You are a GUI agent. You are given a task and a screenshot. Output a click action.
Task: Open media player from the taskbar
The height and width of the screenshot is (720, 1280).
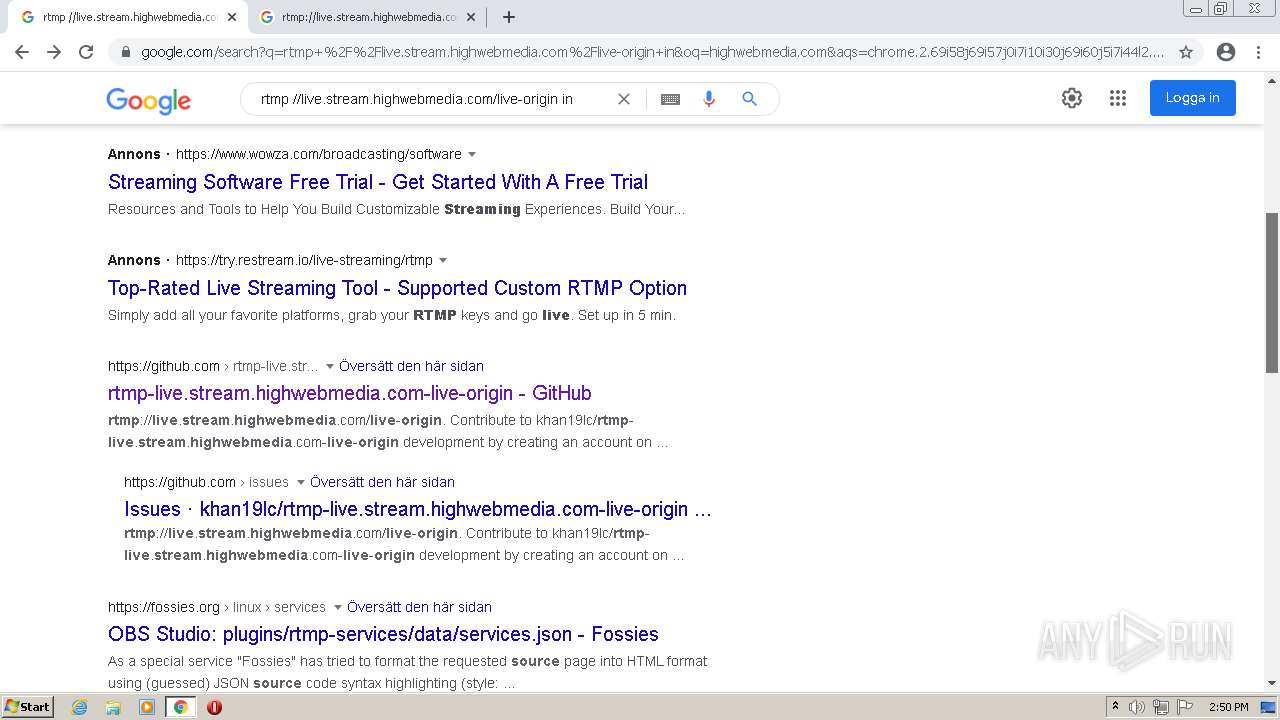point(147,707)
